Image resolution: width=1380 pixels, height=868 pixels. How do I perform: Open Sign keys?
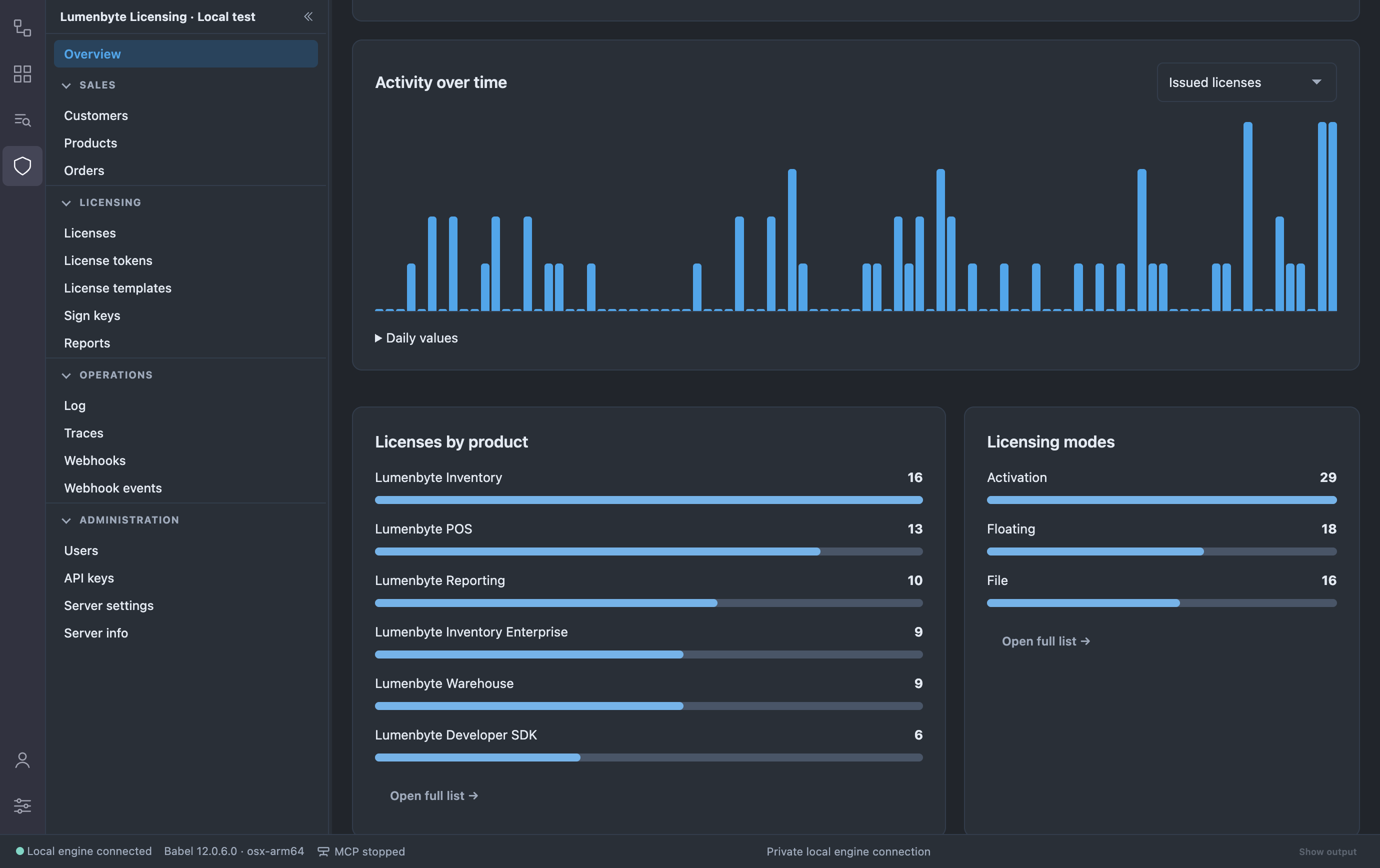click(x=92, y=315)
